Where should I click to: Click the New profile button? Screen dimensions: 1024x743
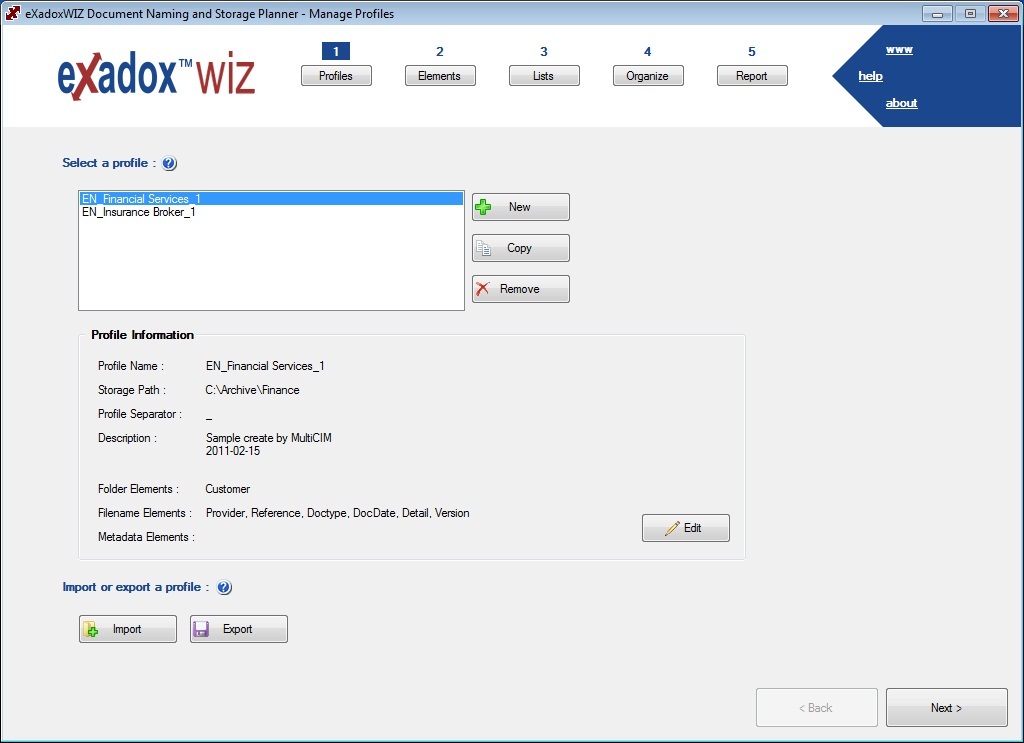(520, 207)
